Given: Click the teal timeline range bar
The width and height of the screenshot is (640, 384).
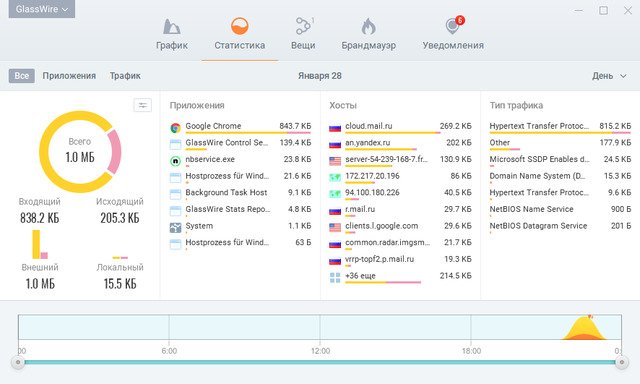Looking at the screenshot, I should [x=320, y=362].
